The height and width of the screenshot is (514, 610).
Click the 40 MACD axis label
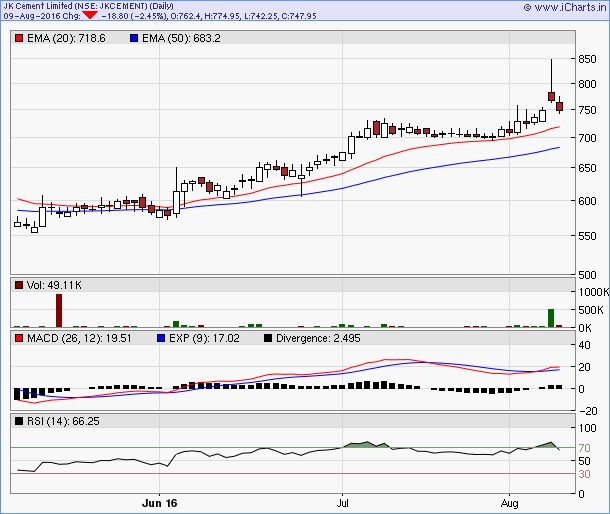click(x=584, y=345)
